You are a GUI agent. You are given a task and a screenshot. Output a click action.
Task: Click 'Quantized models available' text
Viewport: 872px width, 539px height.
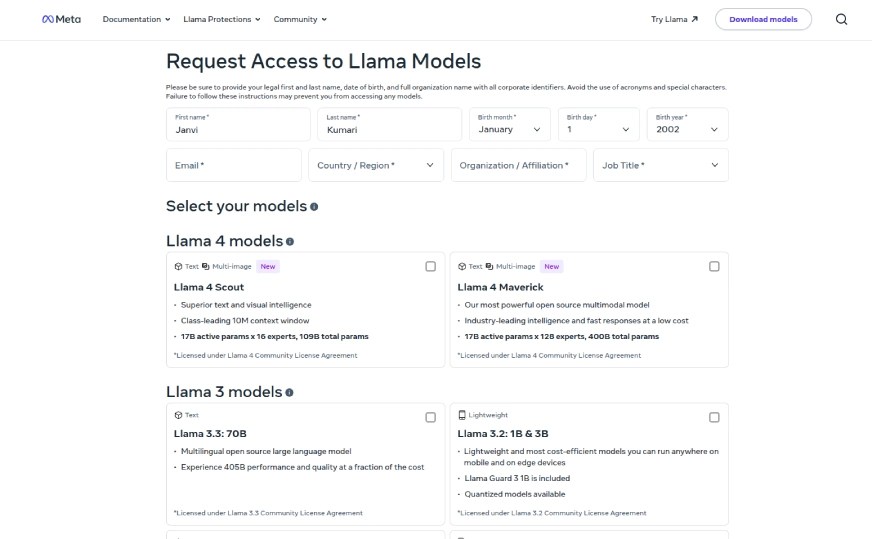[x=514, y=494]
